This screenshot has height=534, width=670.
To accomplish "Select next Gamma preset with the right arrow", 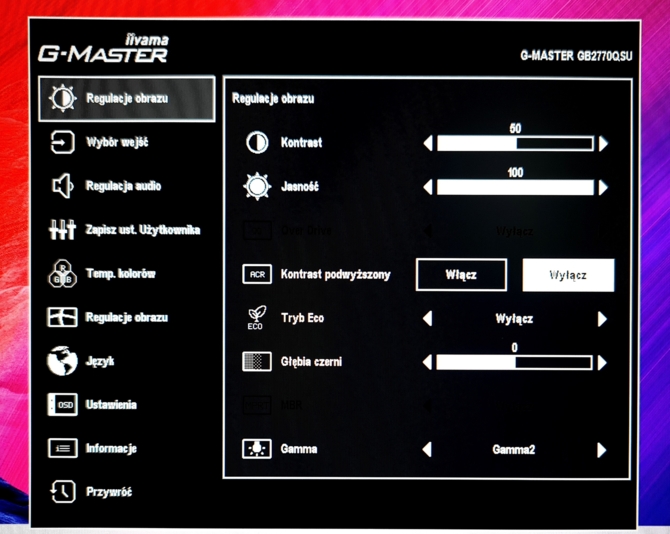I will 602,450.
